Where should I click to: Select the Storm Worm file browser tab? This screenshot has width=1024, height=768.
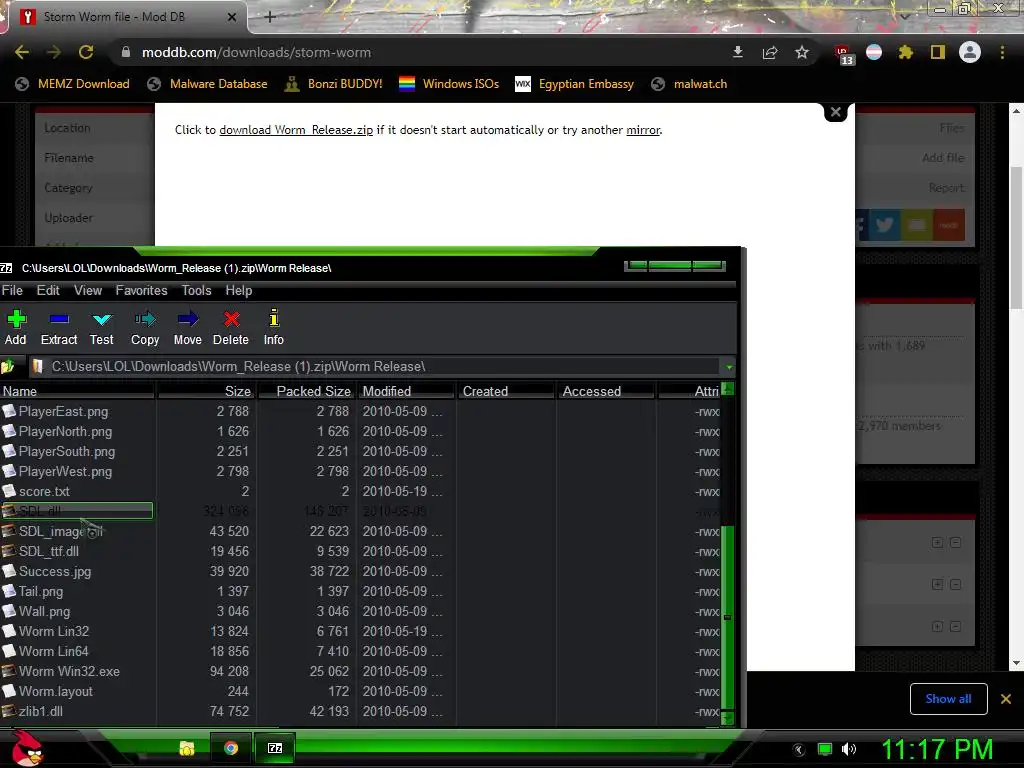[x=127, y=17]
